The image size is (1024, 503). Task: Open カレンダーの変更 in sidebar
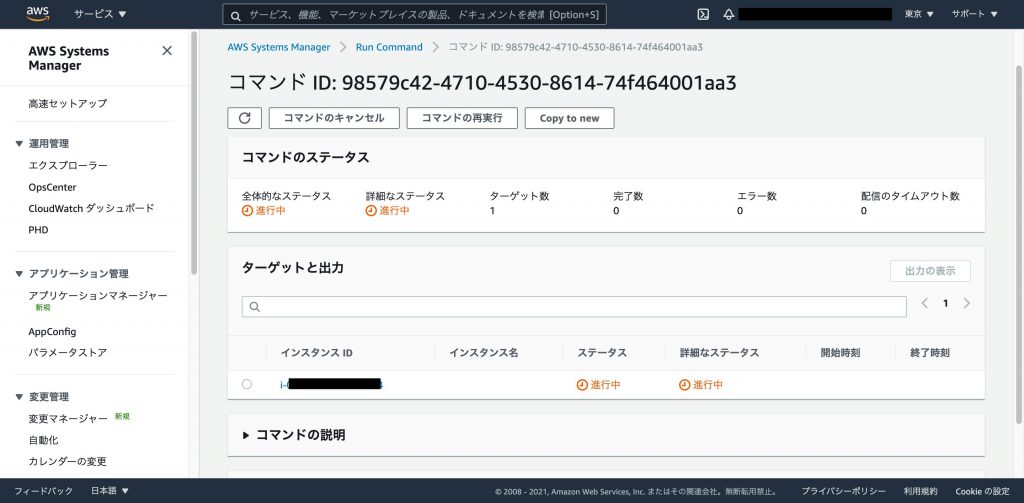(67, 461)
